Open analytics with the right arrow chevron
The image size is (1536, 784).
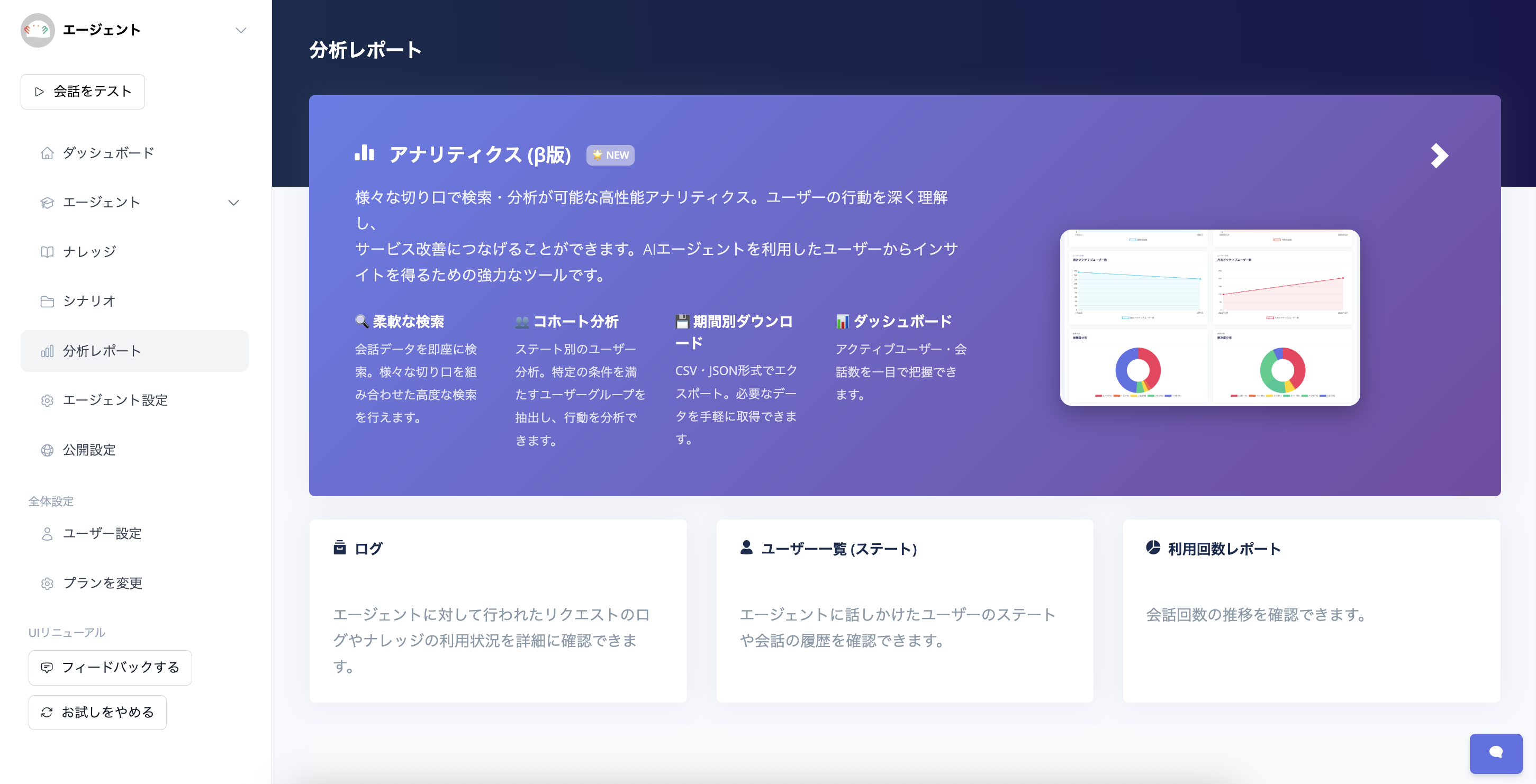[x=1439, y=156]
